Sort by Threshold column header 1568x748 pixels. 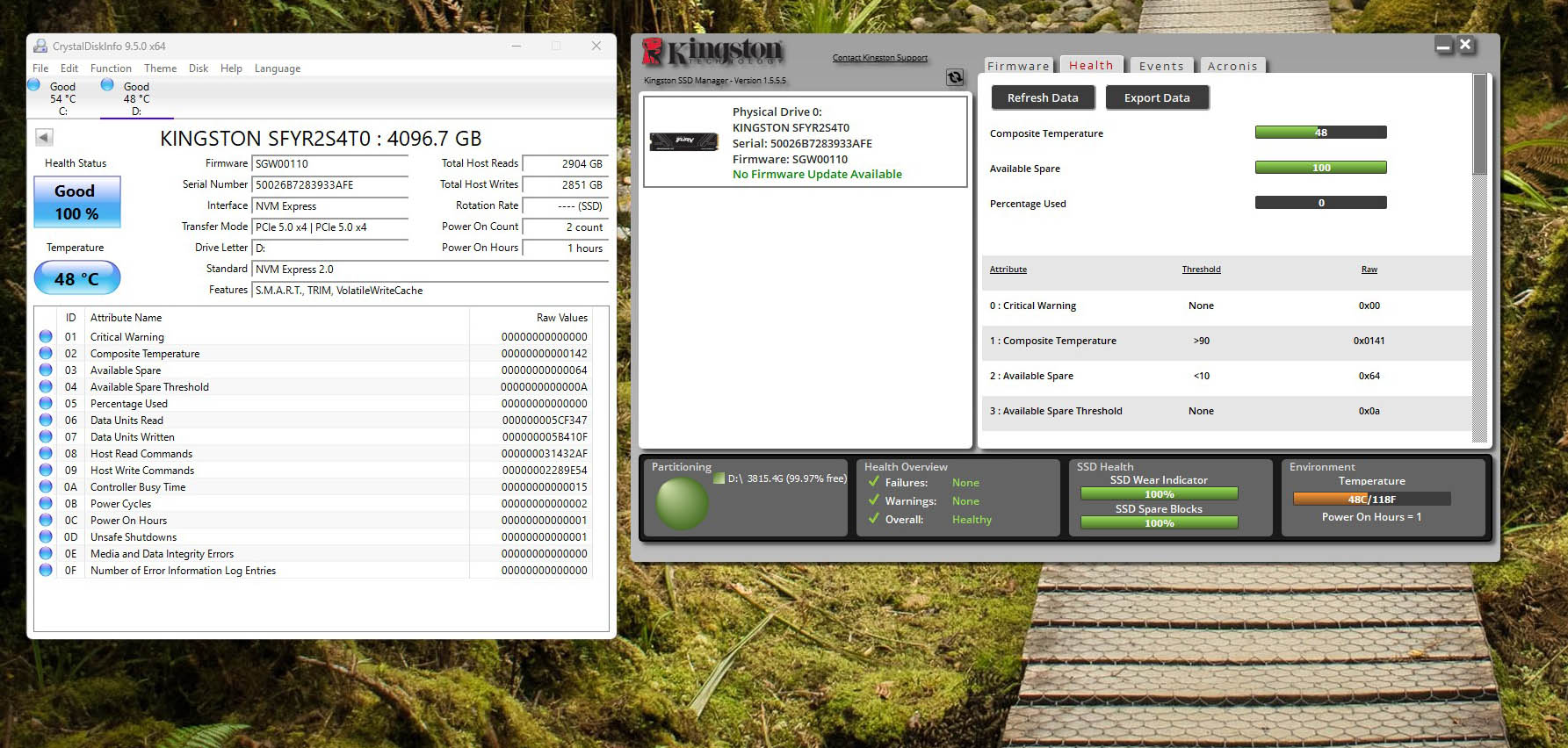click(x=1201, y=270)
